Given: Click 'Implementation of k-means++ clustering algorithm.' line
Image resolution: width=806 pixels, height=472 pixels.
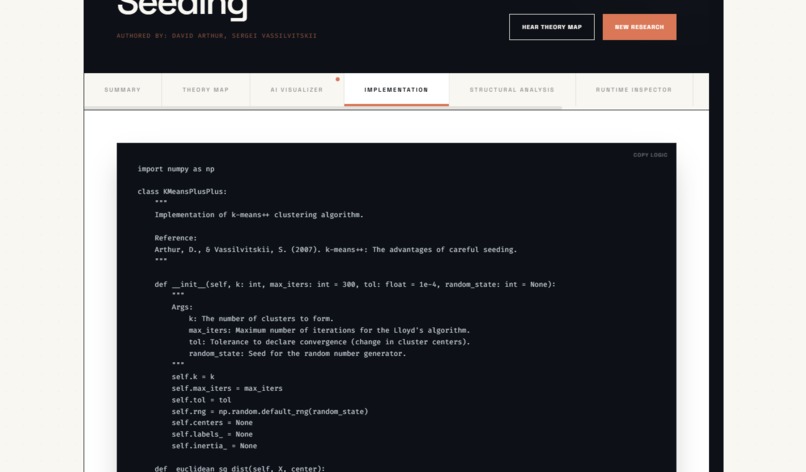Looking at the screenshot, I should (259, 214).
